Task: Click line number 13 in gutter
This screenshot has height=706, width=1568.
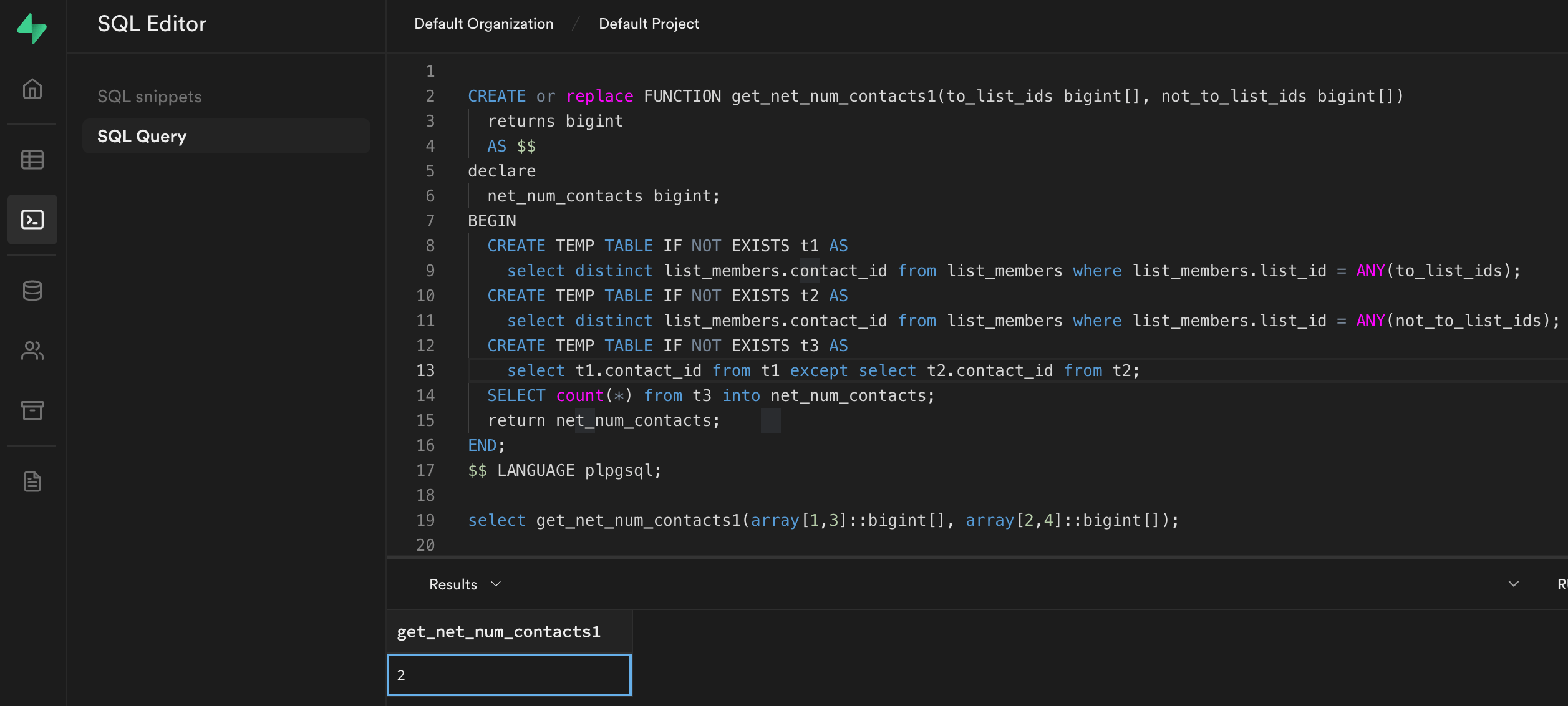Action: tap(425, 370)
